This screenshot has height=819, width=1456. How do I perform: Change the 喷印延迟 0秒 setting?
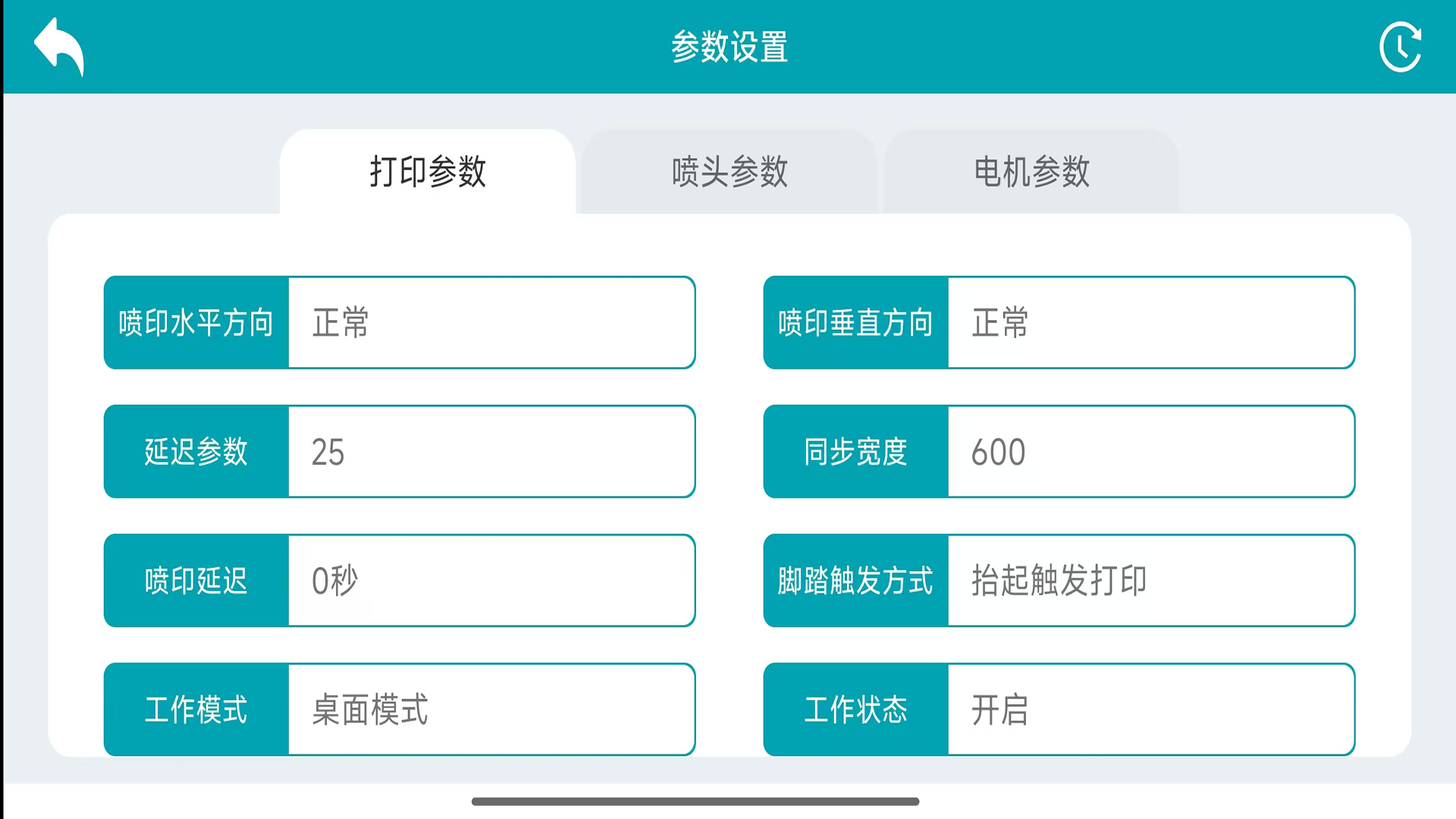(491, 581)
